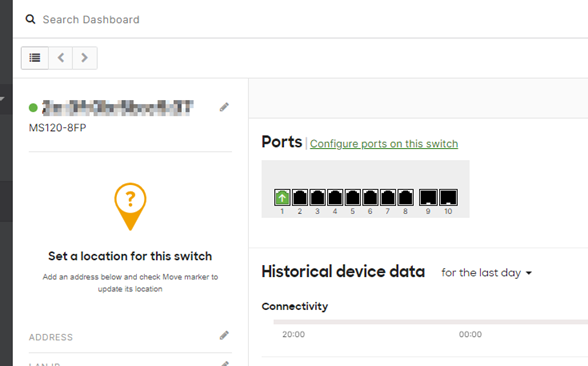Click the magnifier search icon

pyautogui.click(x=30, y=19)
